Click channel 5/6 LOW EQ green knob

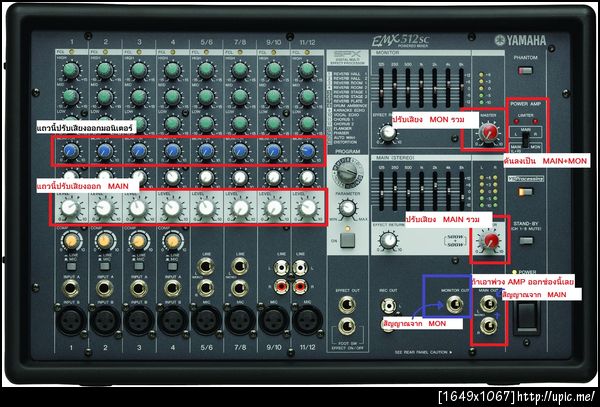tap(206, 125)
